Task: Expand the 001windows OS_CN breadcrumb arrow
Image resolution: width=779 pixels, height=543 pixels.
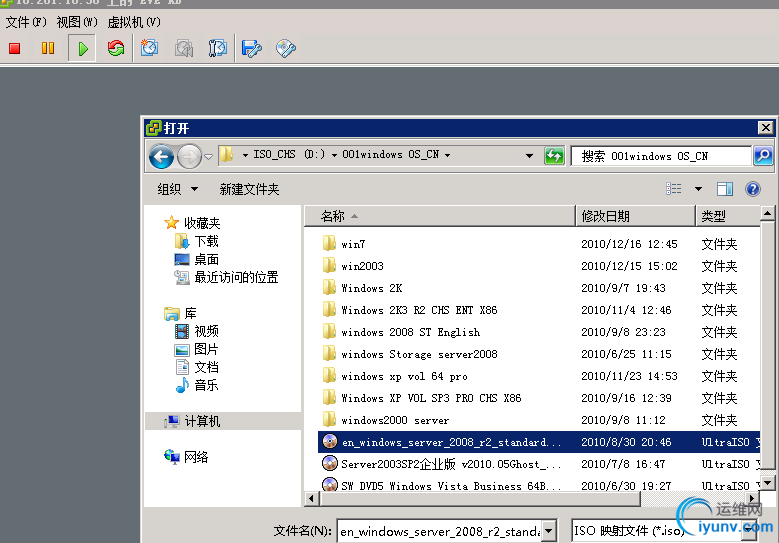Action: click(x=448, y=155)
